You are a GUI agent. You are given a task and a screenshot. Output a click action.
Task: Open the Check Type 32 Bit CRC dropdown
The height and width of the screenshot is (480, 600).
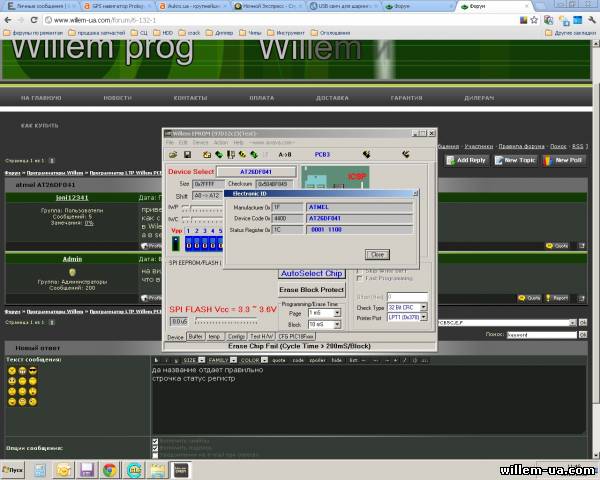[408, 307]
